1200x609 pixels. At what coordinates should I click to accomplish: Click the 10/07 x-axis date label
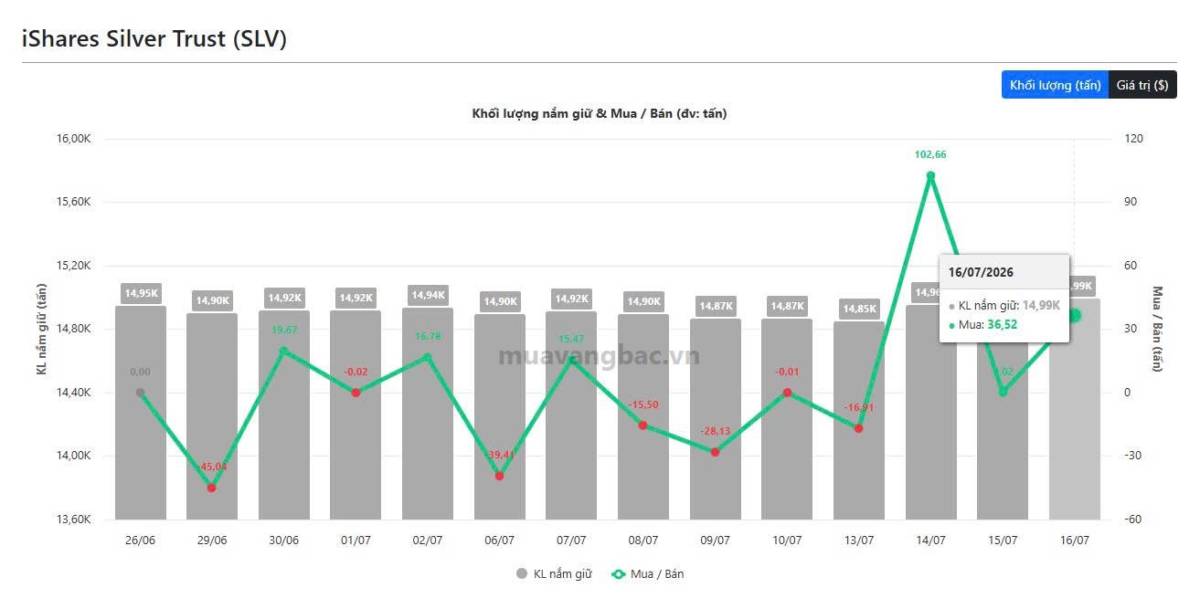point(787,540)
